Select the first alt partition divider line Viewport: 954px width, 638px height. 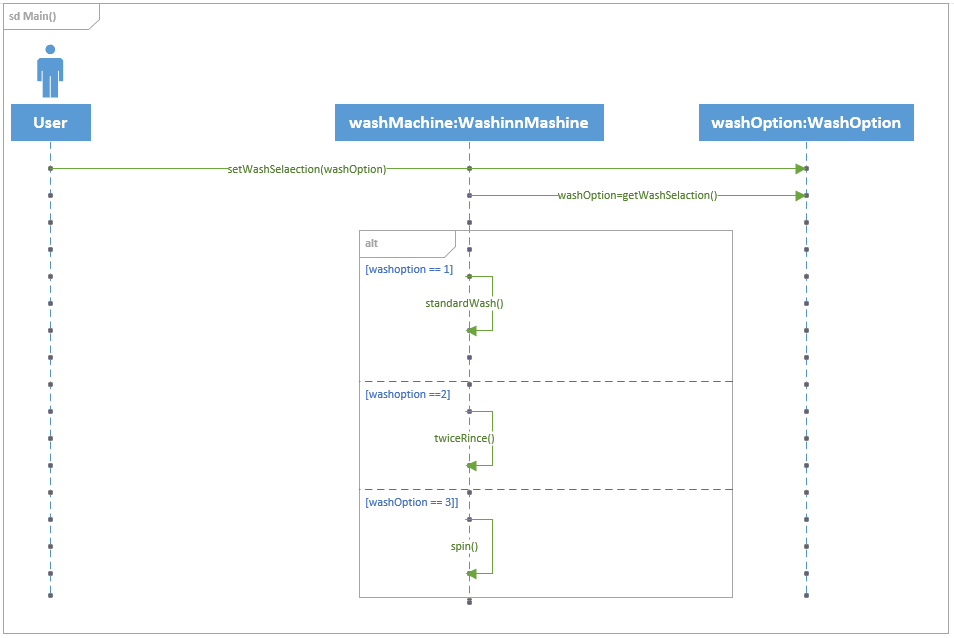(600, 380)
